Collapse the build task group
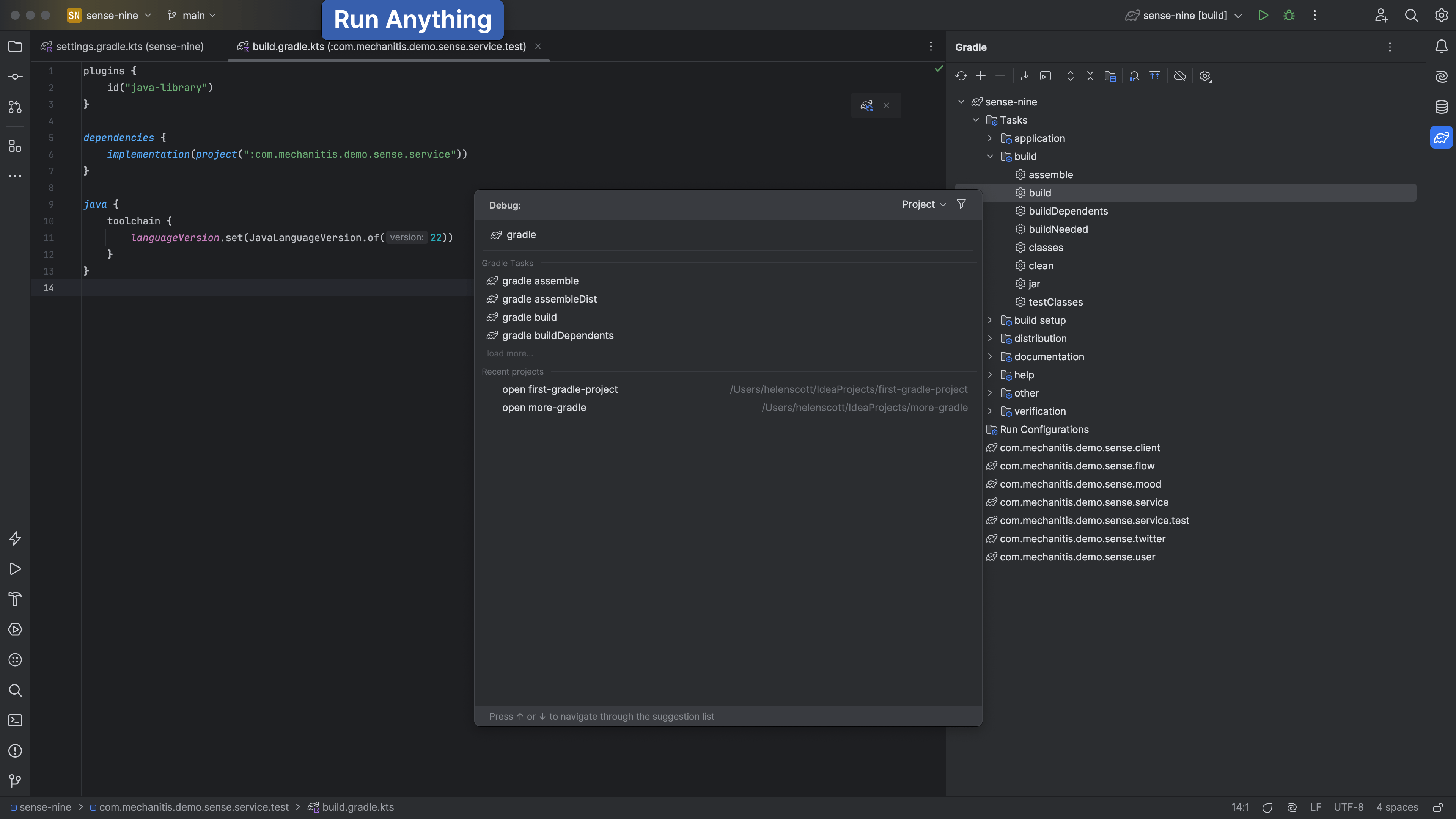The width and height of the screenshot is (1456, 819). pyautogui.click(x=990, y=157)
